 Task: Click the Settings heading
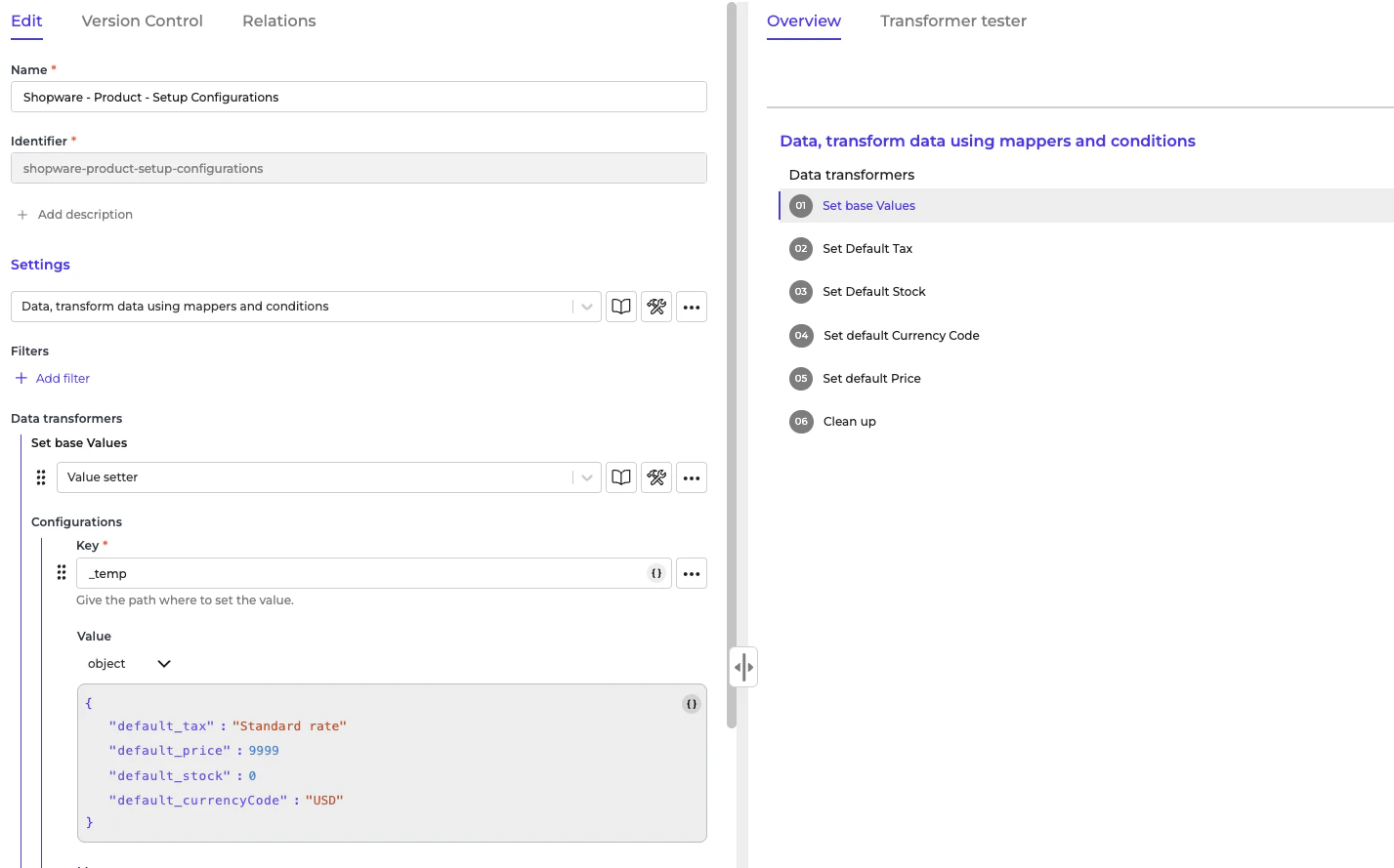pyautogui.click(x=40, y=265)
